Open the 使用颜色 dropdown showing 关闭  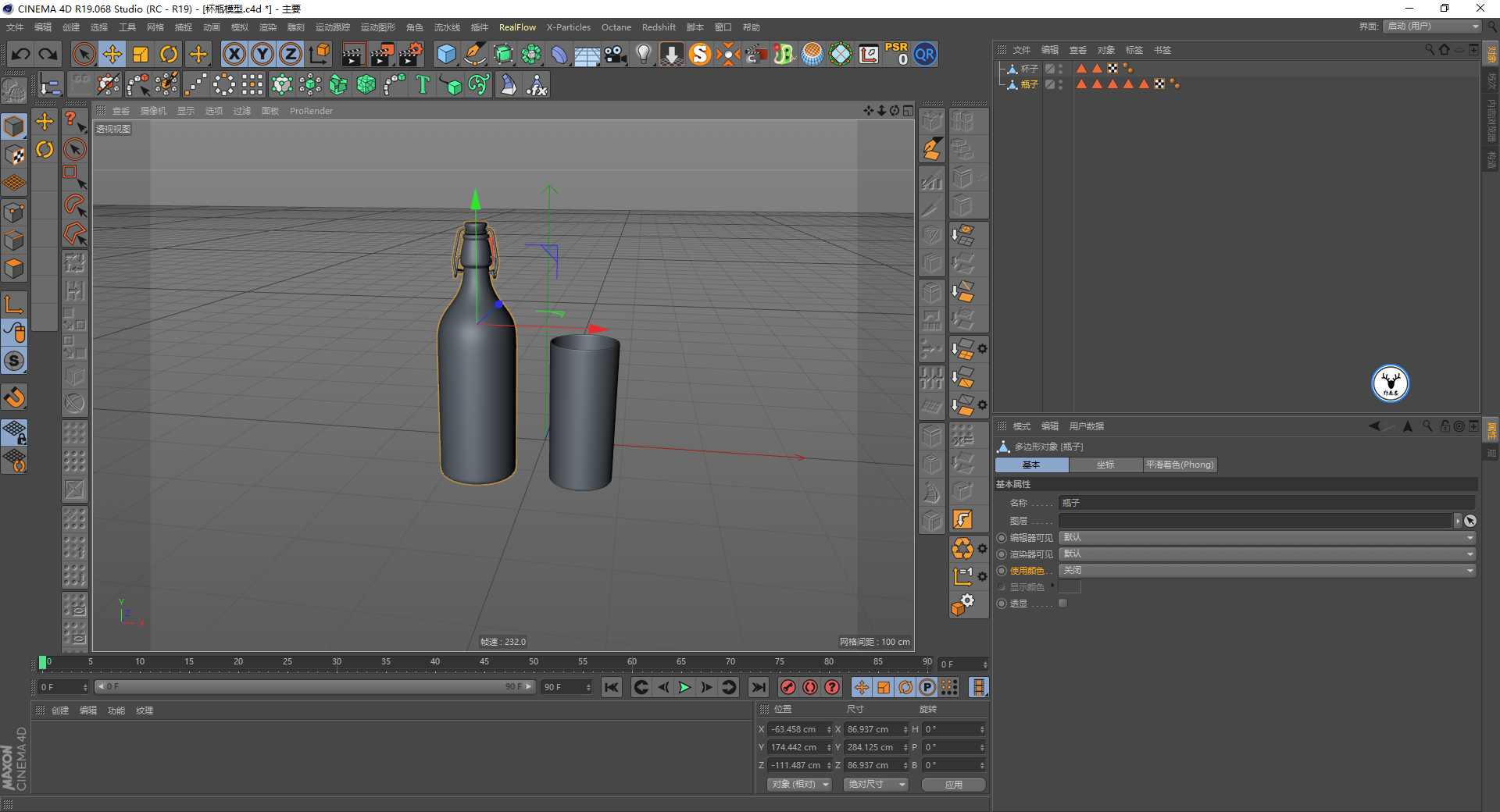1266,571
